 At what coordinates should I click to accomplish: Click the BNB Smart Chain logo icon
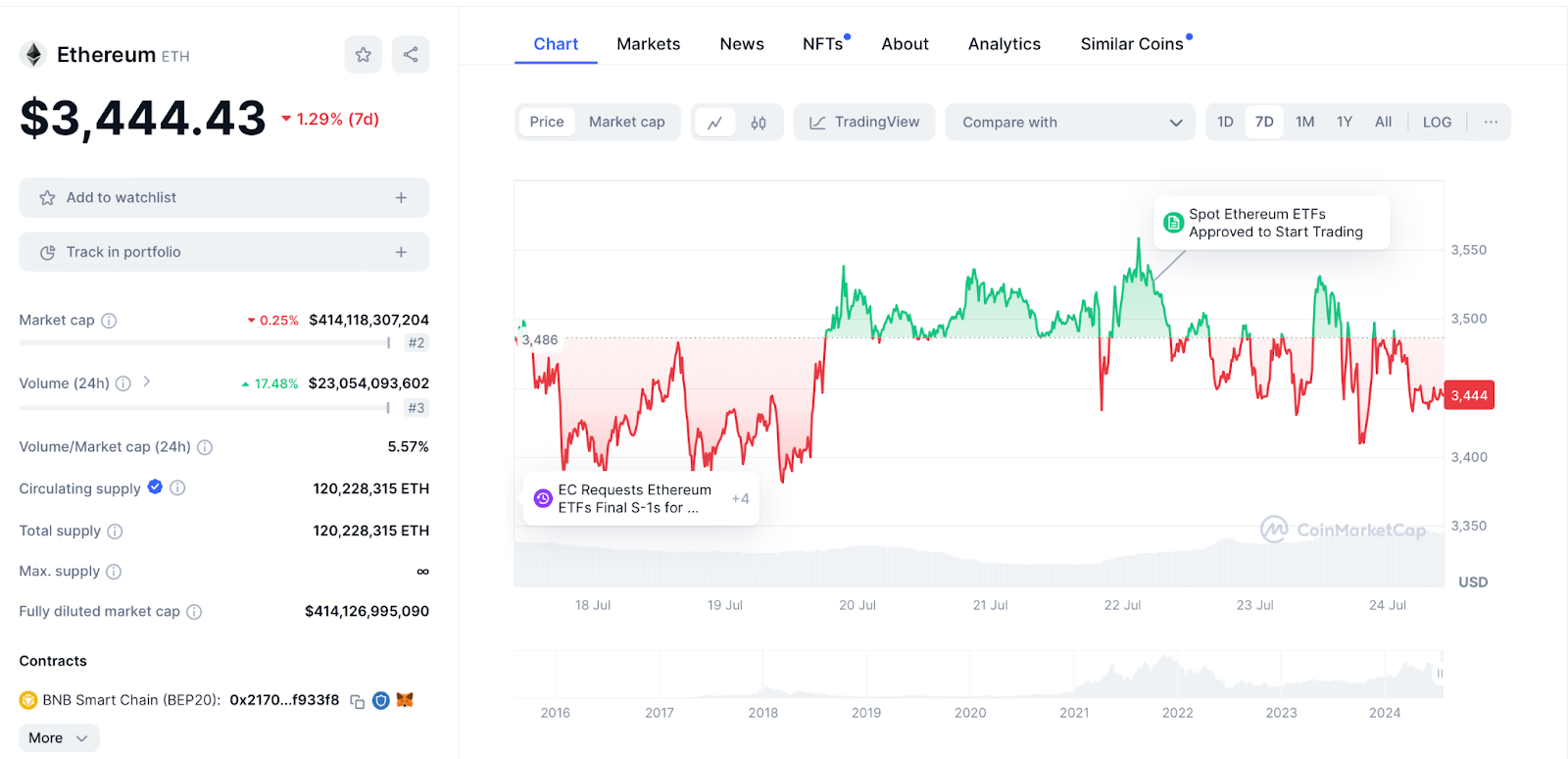coord(28,700)
